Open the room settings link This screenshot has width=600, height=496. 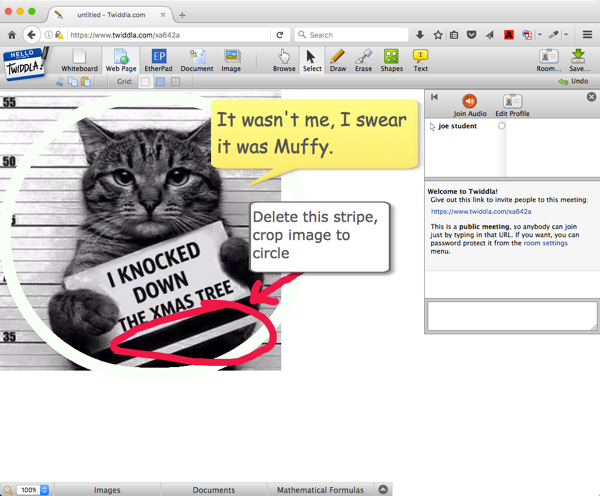(545, 243)
